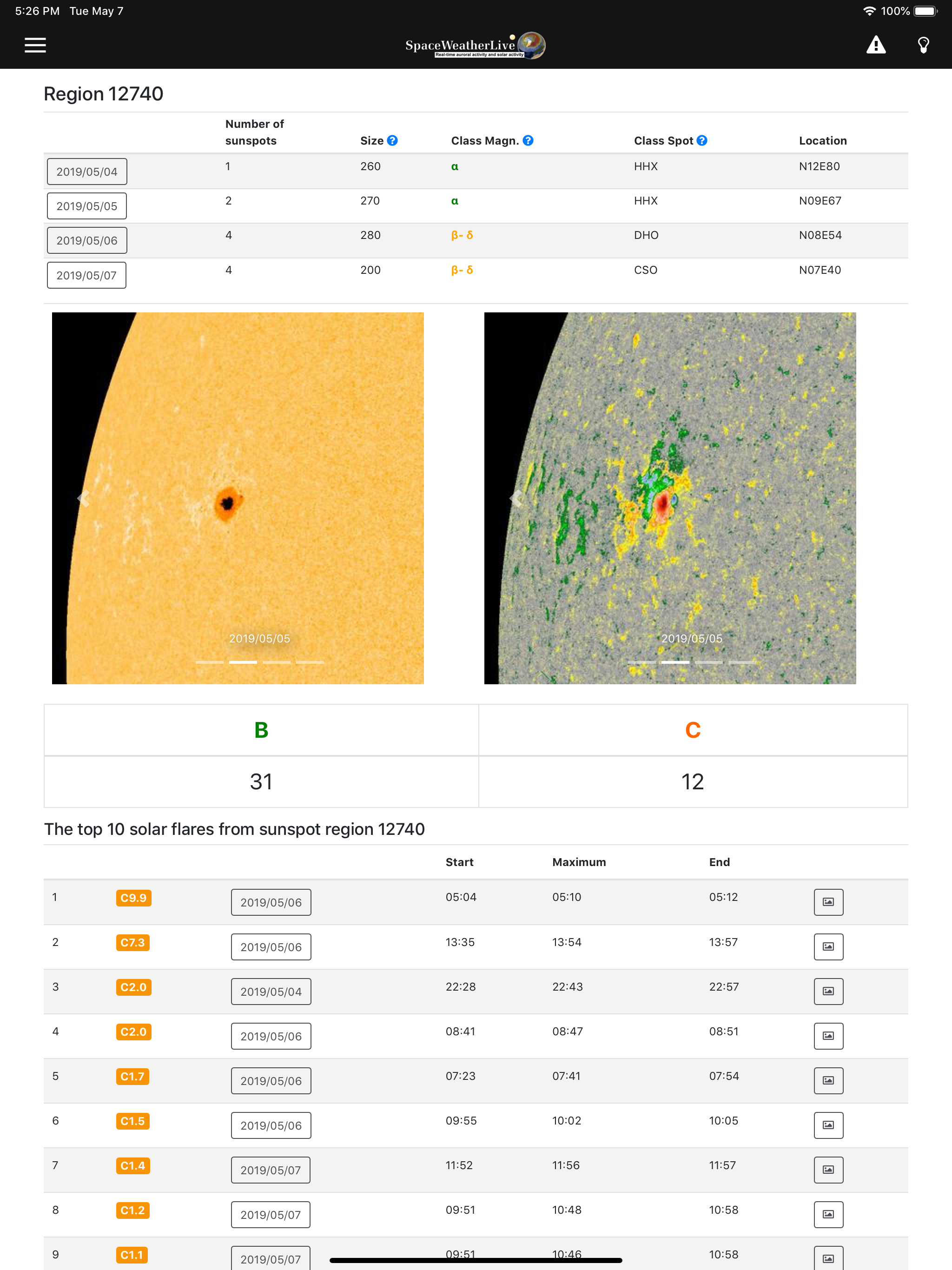Open Class Spot help icon
This screenshot has height=1270, width=952.
pos(701,141)
